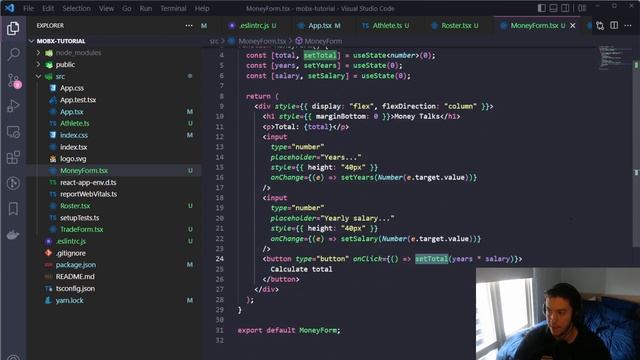Toggle secondary side bar layout button
The width and height of the screenshot is (640, 360).
tap(565, 8)
